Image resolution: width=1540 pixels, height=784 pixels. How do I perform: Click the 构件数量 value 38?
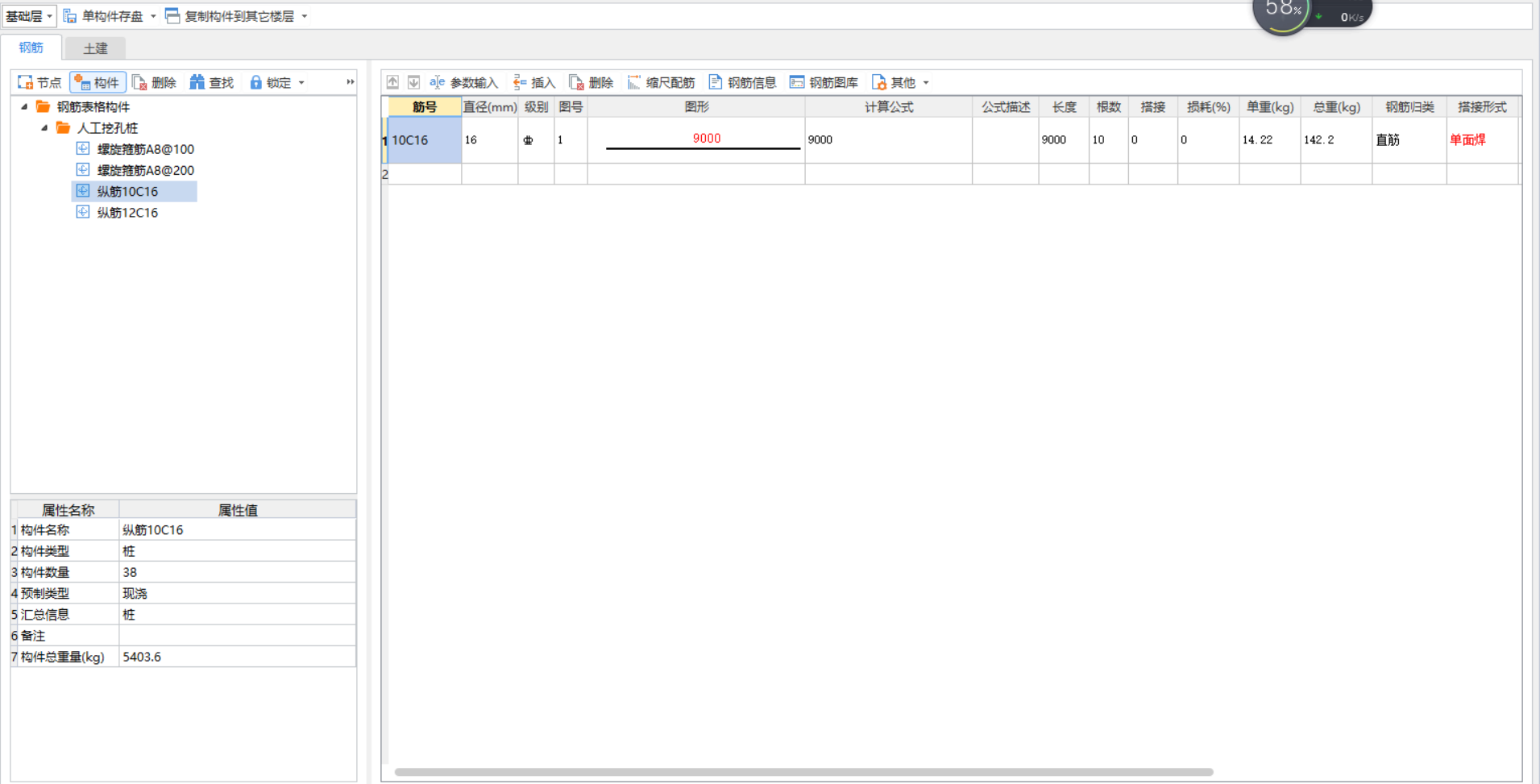237,572
